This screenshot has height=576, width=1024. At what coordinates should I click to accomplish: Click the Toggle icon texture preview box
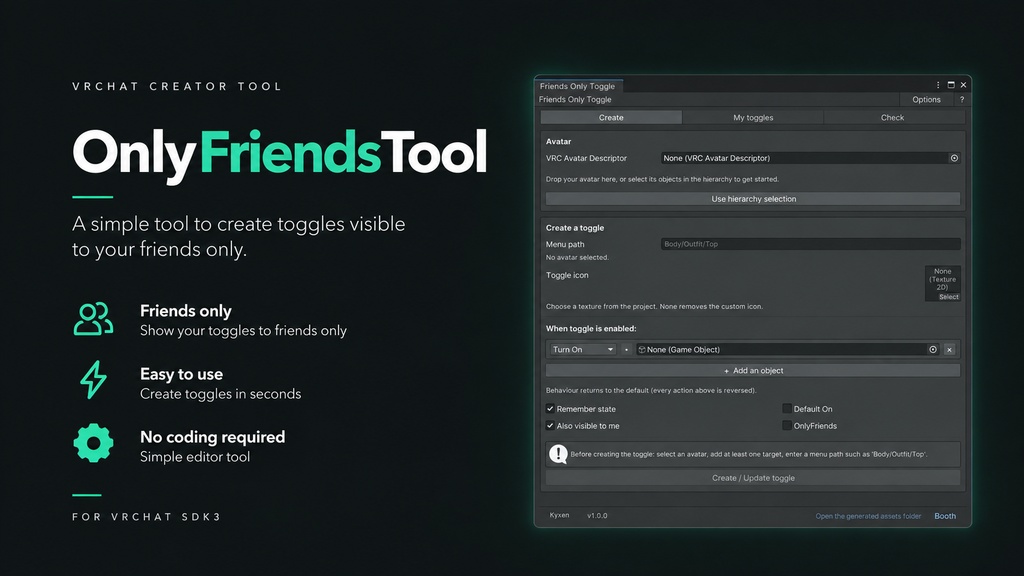pyautogui.click(x=942, y=283)
